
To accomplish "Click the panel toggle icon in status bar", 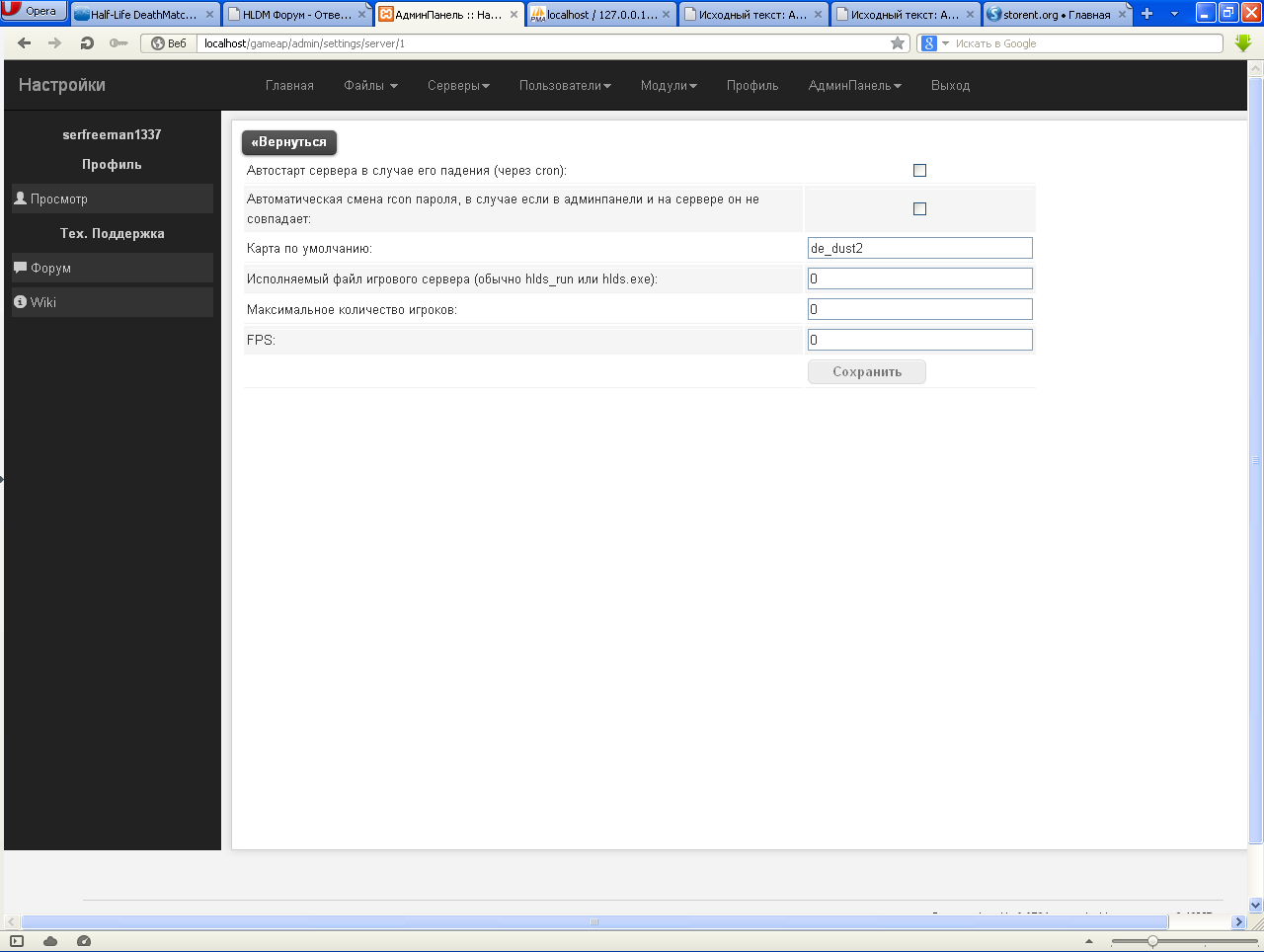I will (x=17, y=941).
